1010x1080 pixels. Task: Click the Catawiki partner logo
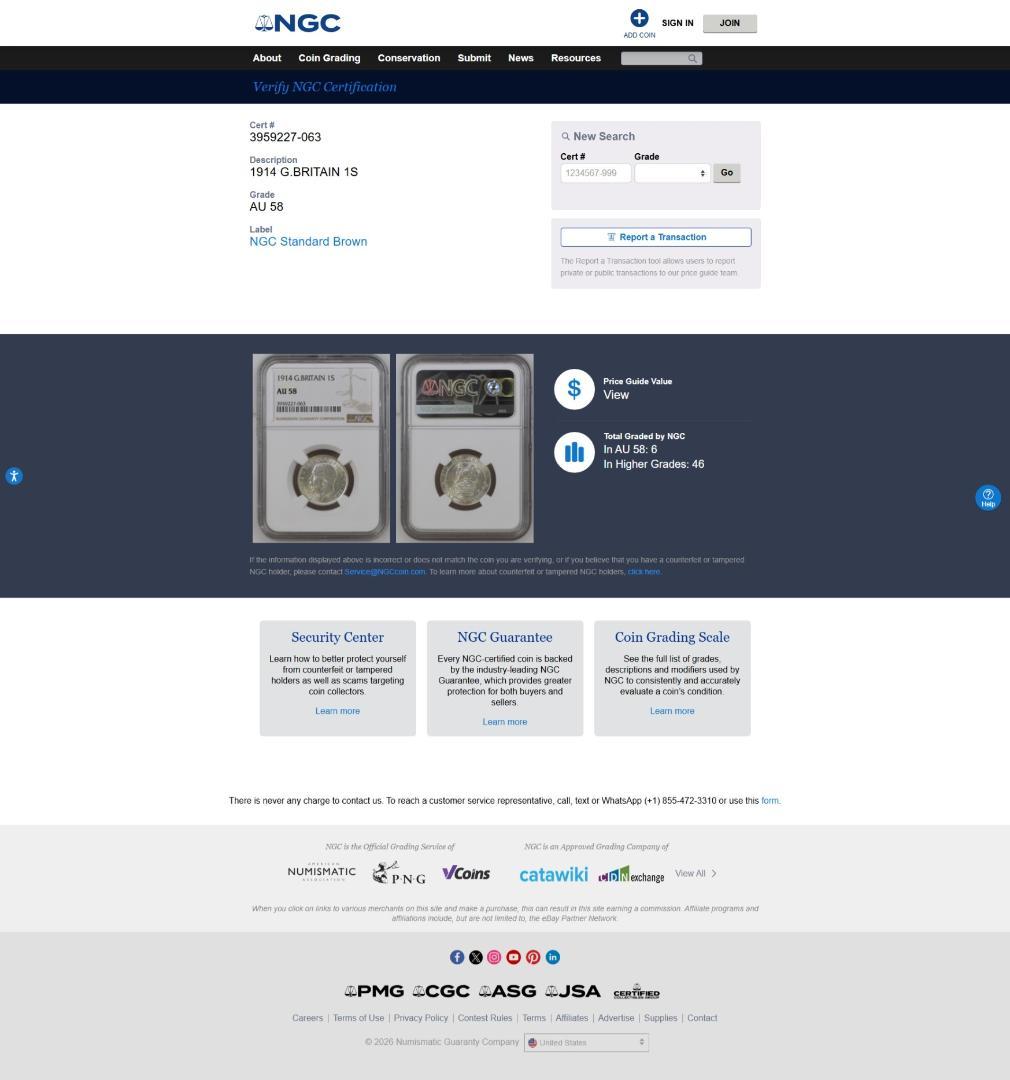[554, 875]
